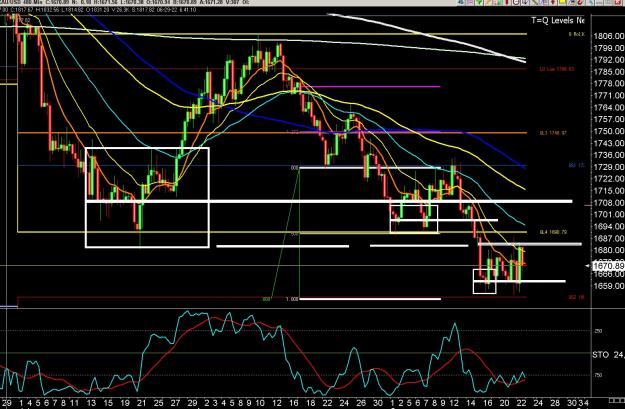This screenshot has height=409, width=625.
Task: Click date label 27 on time axis
Action: click(175, 403)
